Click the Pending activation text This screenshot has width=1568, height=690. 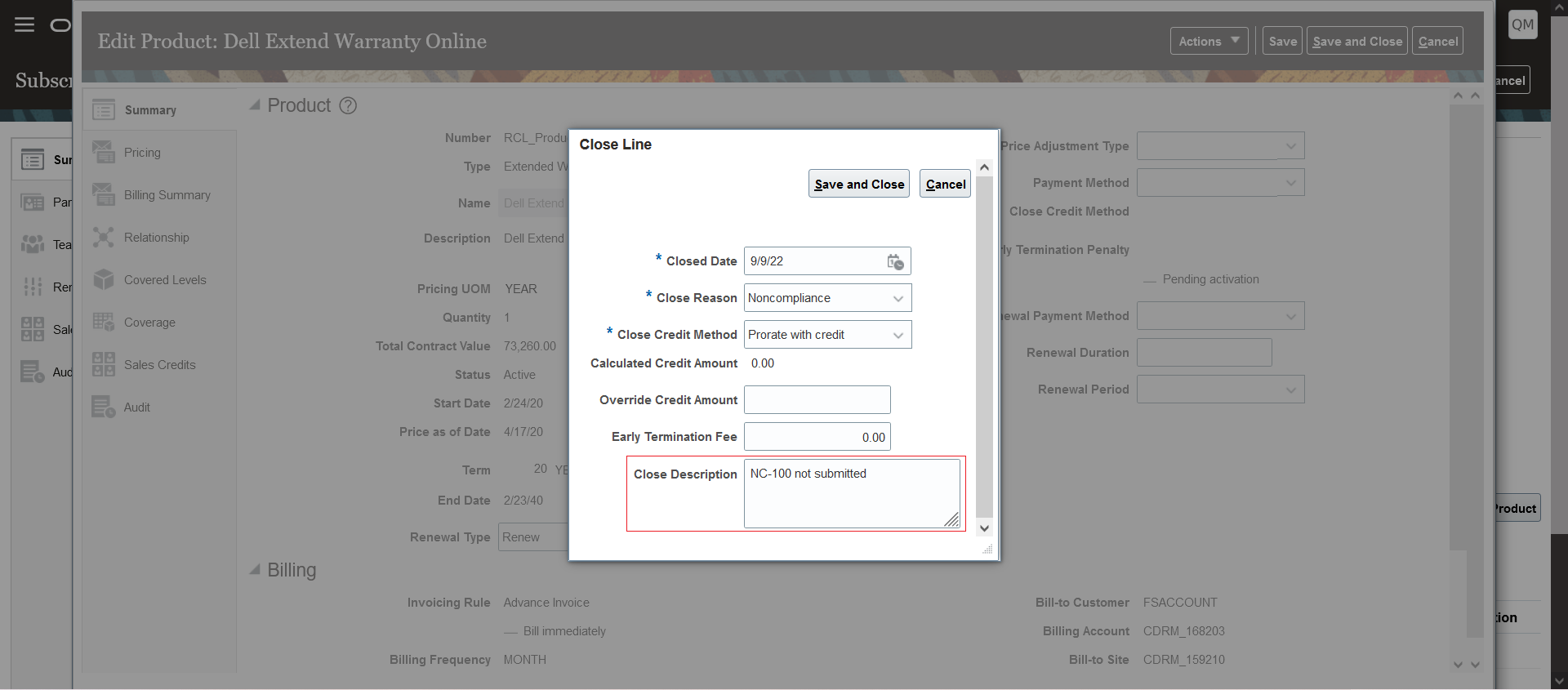click(x=1211, y=279)
